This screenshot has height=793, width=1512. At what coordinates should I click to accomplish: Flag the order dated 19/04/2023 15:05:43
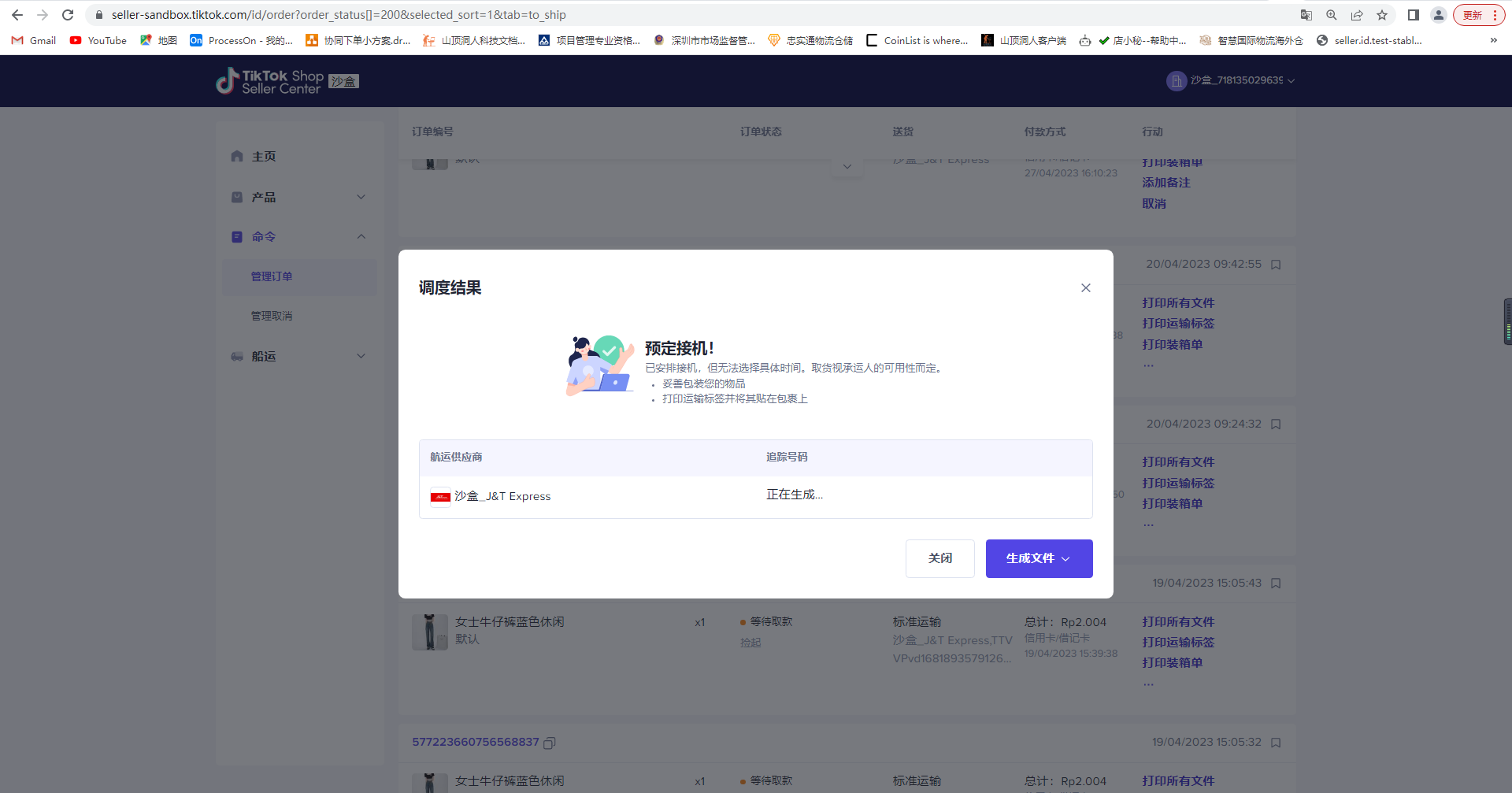1276,584
